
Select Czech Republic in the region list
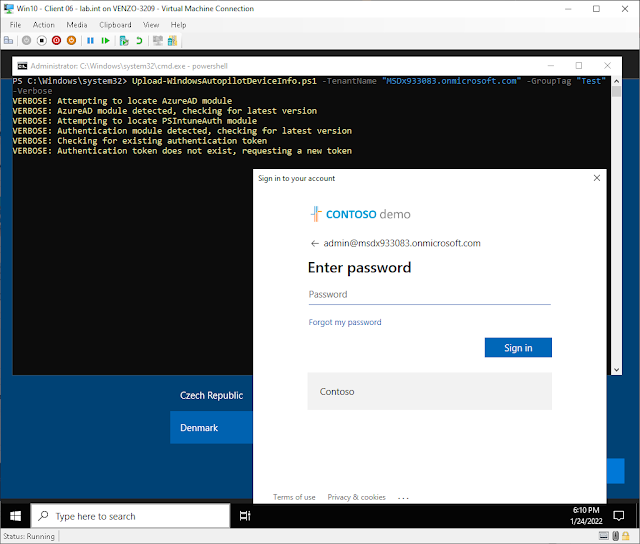tap(211, 395)
